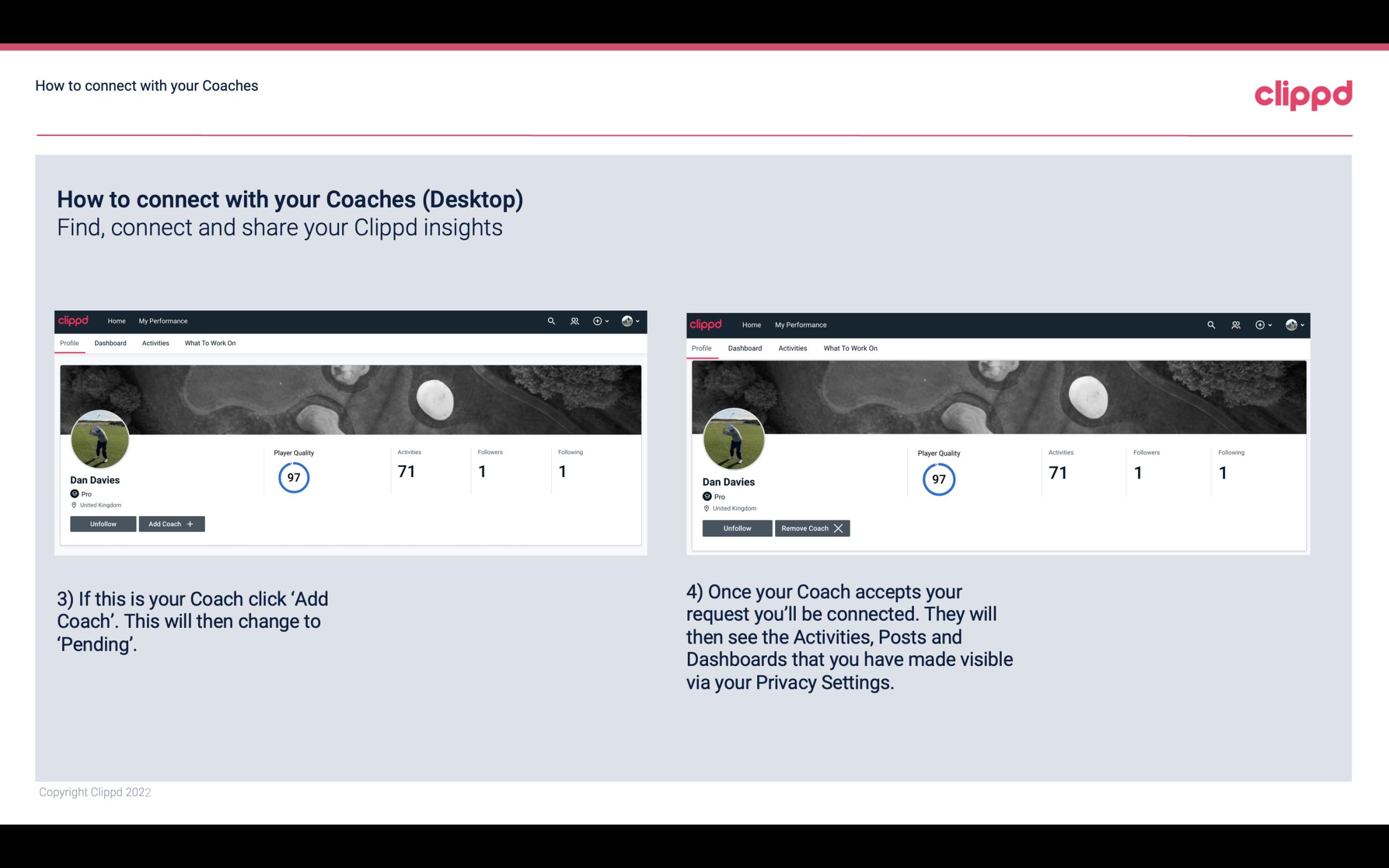Image resolution: width=1389 pixels, height=868 pixels.
Task: Click the search icon in right screenshot
Action: 1210,324
